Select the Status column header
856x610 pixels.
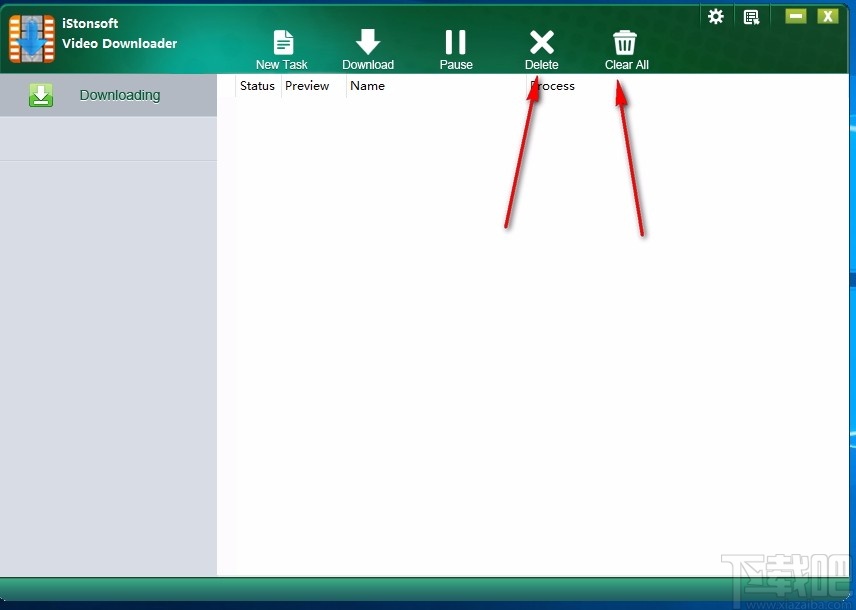(257, 86)
